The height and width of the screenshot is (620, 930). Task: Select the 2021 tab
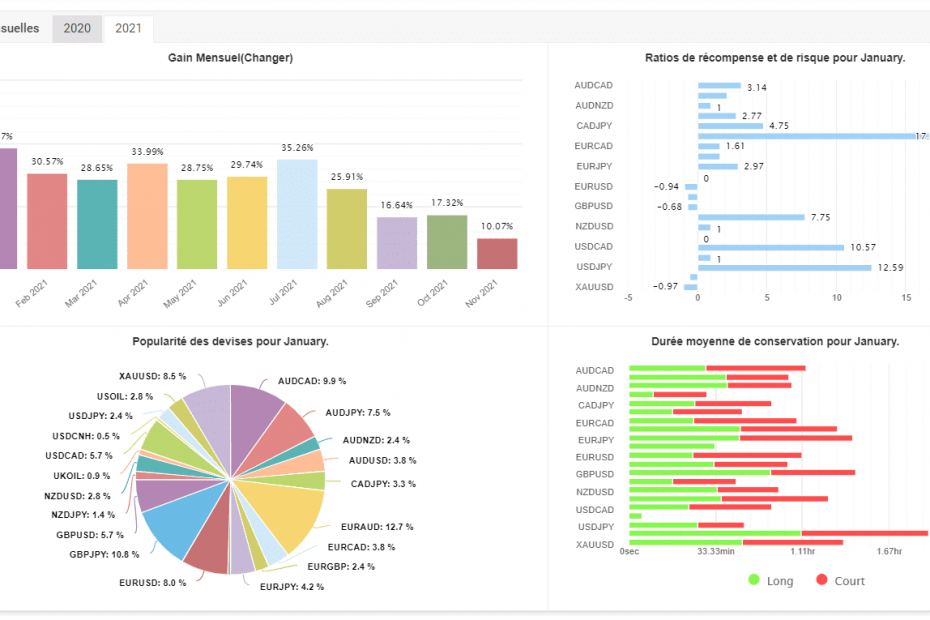tap(128, 28)
